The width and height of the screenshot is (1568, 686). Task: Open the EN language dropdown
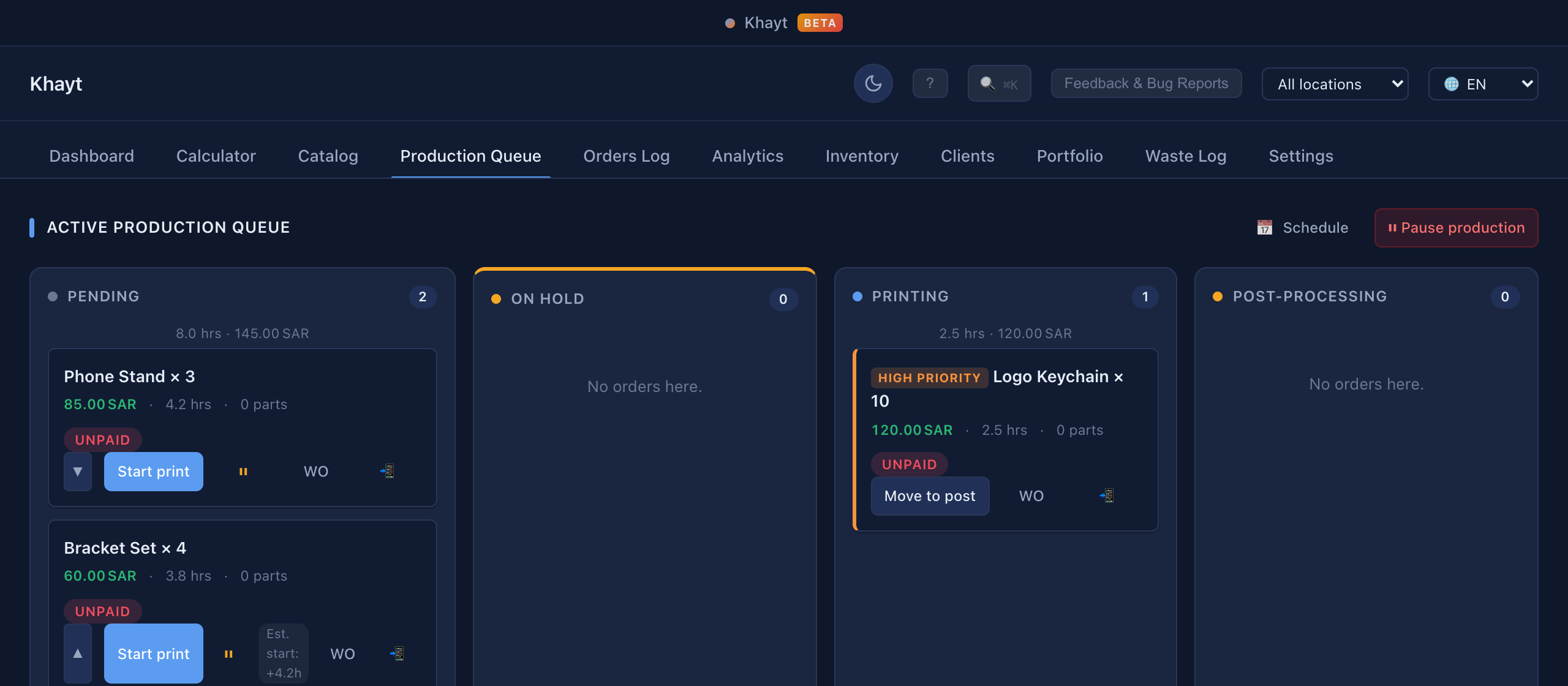coord(1483,84)
